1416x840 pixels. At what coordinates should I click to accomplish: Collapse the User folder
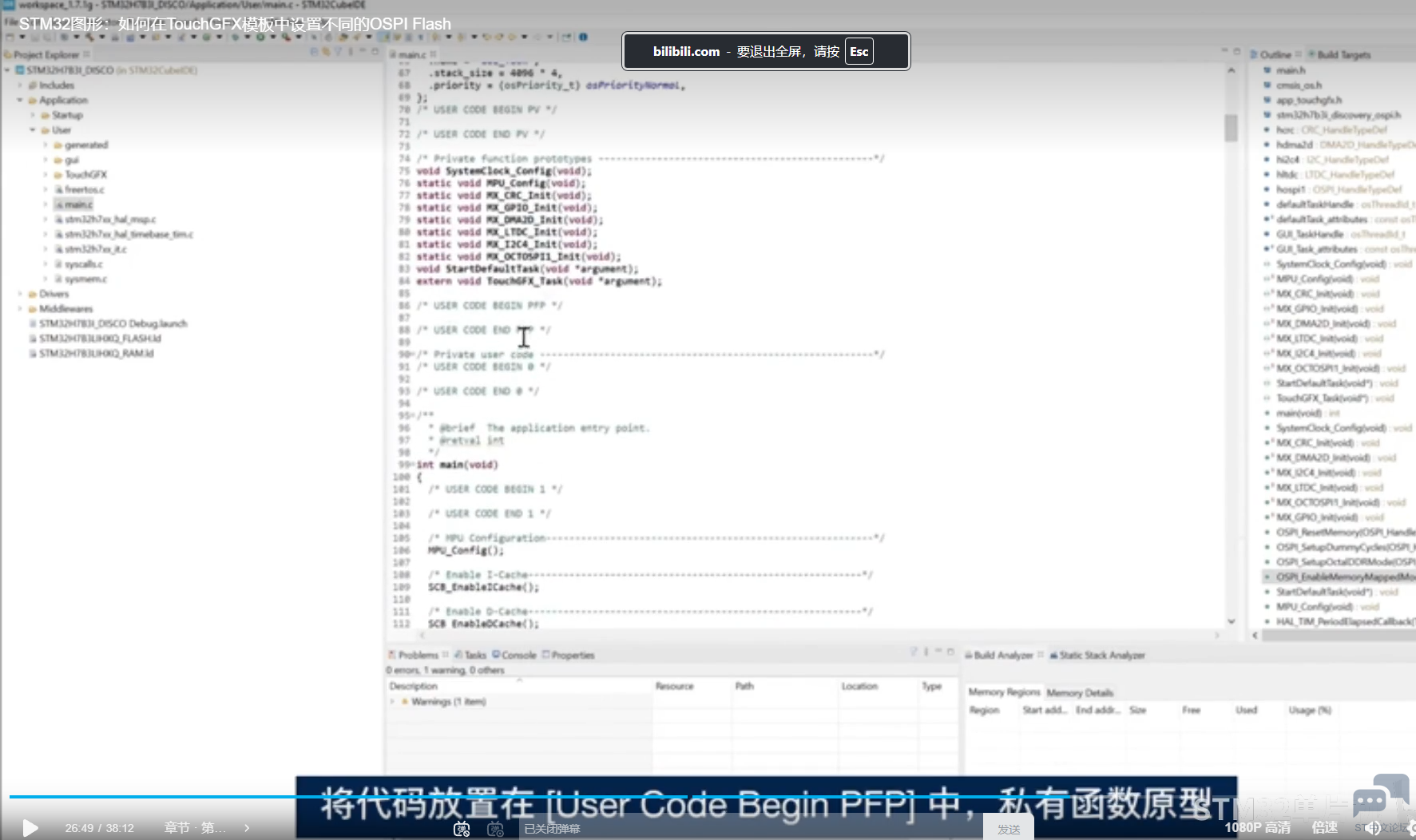(x=33, y=130)
